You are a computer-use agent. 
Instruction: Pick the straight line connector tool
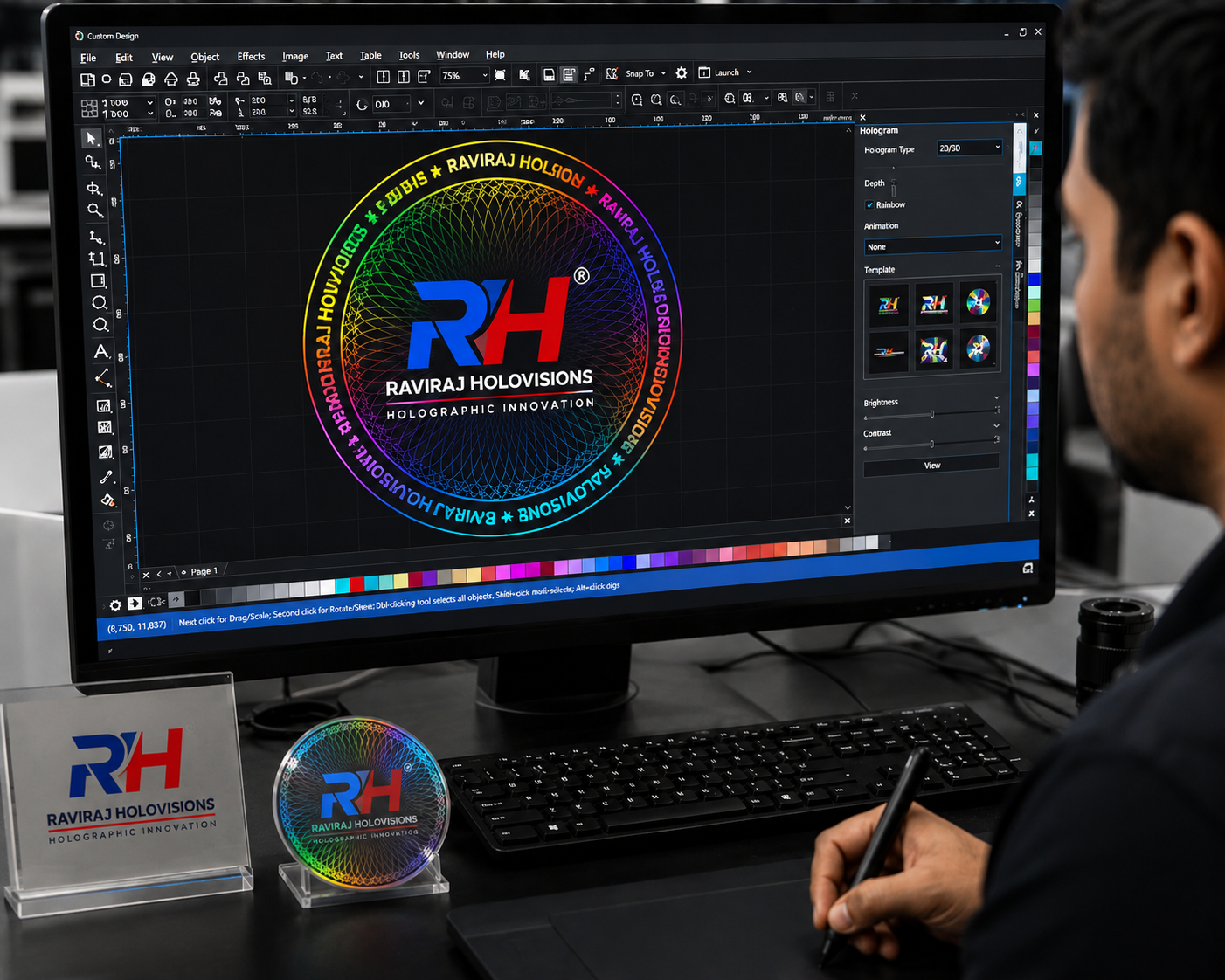click(x=102, y=377)
